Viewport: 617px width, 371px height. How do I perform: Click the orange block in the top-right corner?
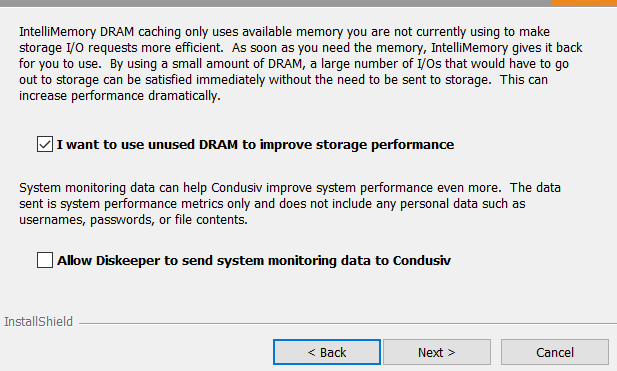coord(584,3)
